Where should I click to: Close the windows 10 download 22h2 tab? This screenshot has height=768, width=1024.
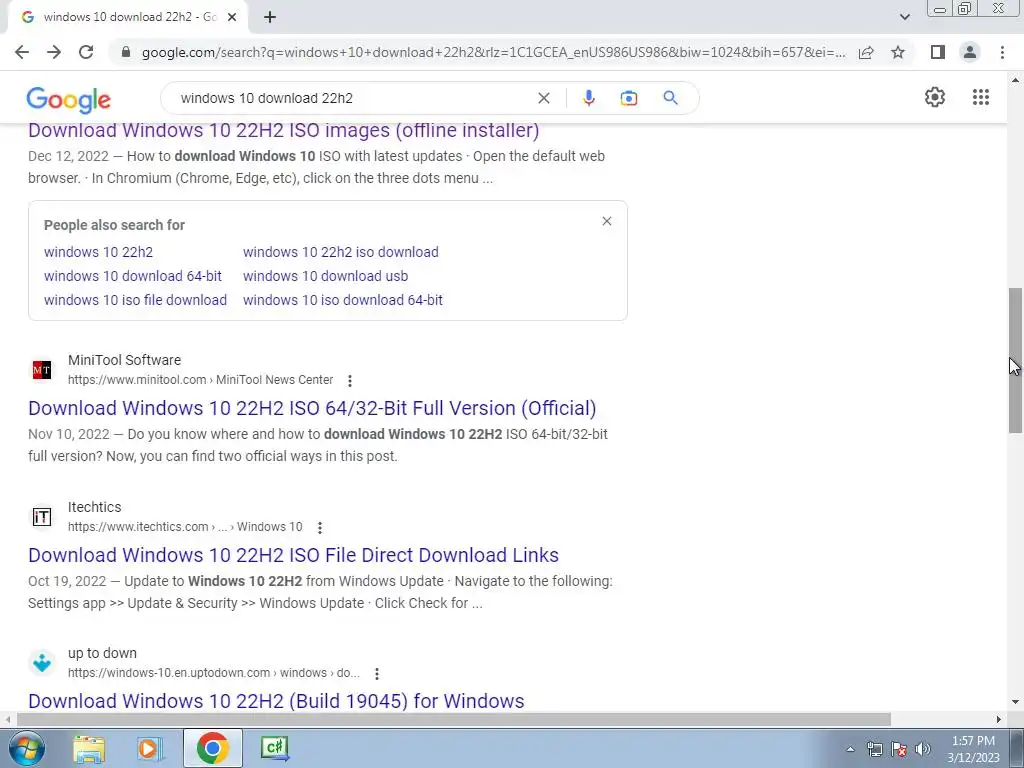(x=232, y=17)
